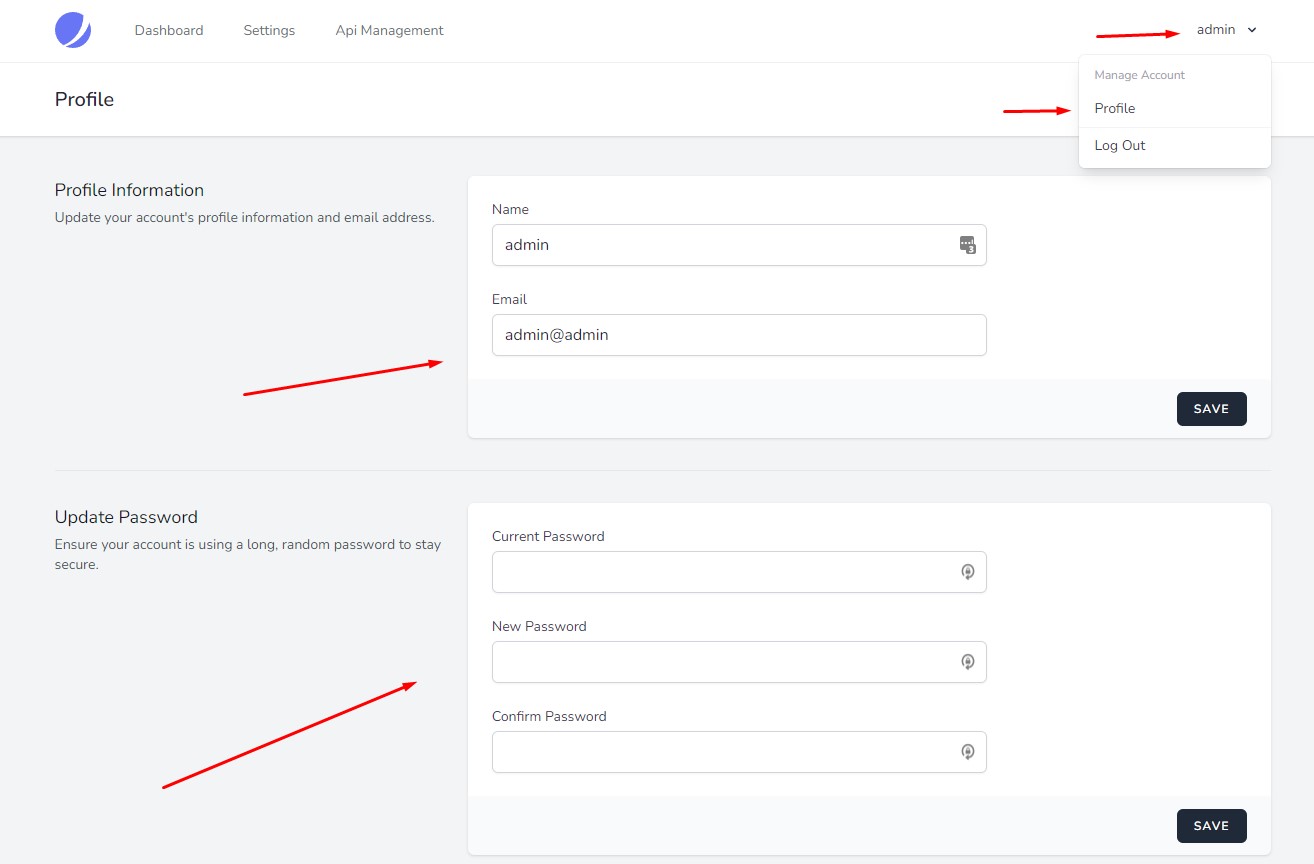Open Api Management page
1314x864 pixels.
click(x=389, y=31)
